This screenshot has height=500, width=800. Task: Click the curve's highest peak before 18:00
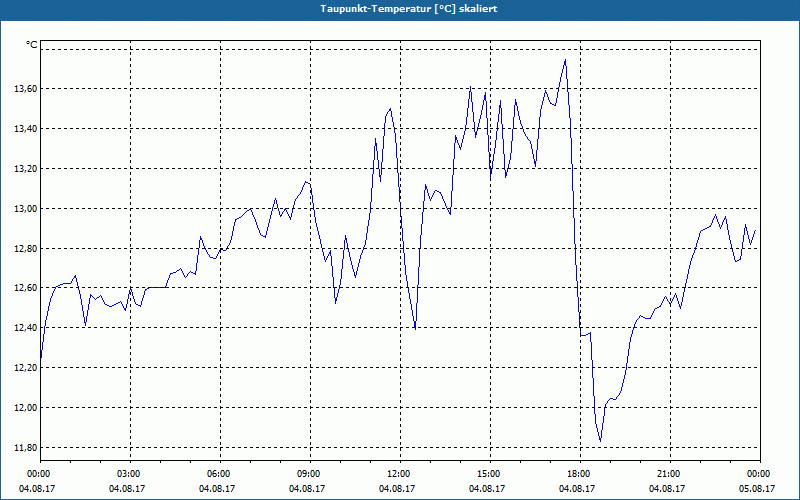[565, 60]
